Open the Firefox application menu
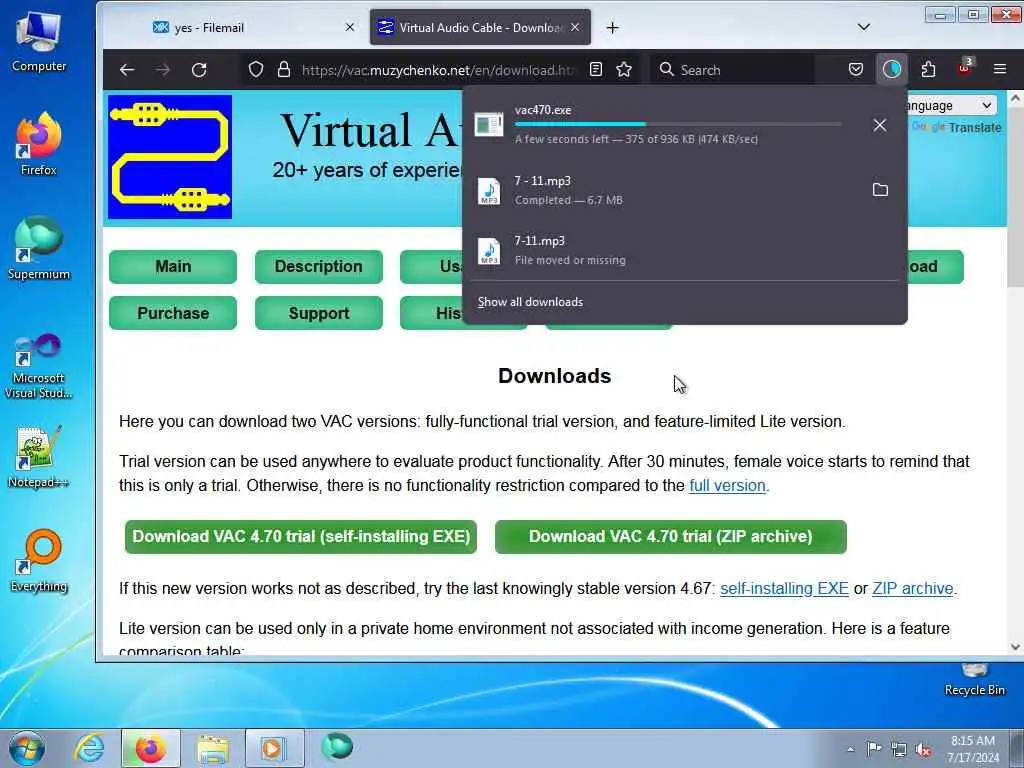The height and width of the screenshot is (768, 1024). pos(1000,69)
